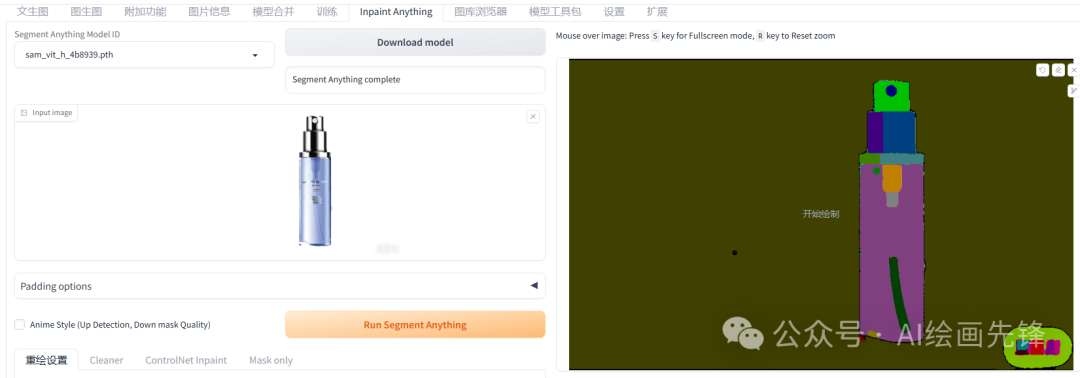Select the Inpaint Anything tab
Screen dimensions: 1080x378
(x=396, y=12)
